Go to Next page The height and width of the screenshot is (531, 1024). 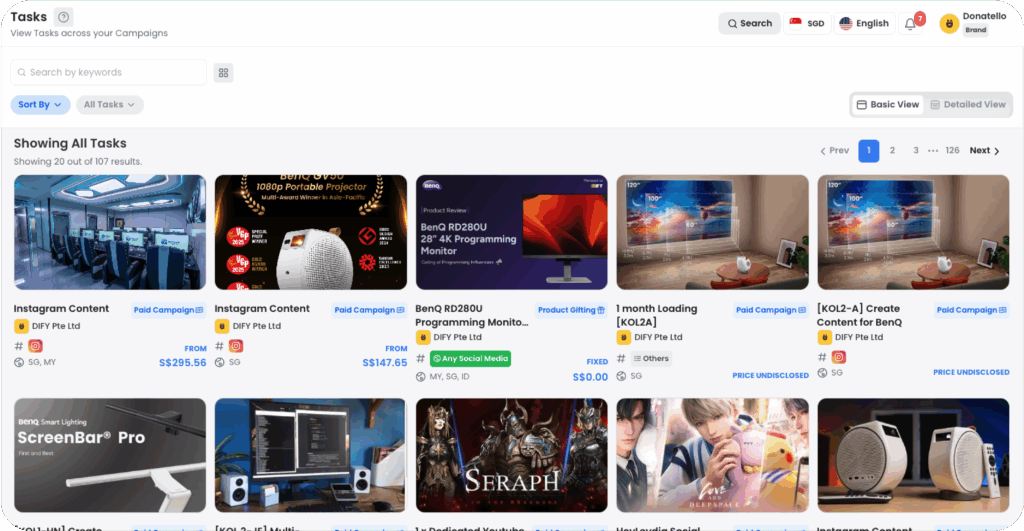tap(984, 151)
